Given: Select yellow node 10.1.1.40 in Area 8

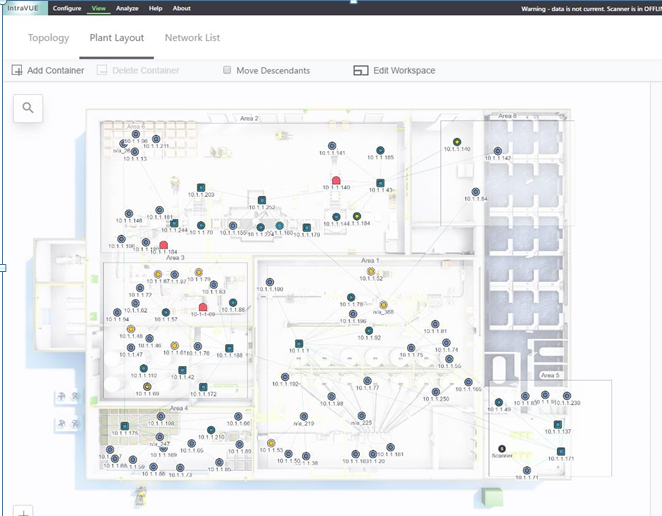Looking at the screenshot, I should pos(457,142).
